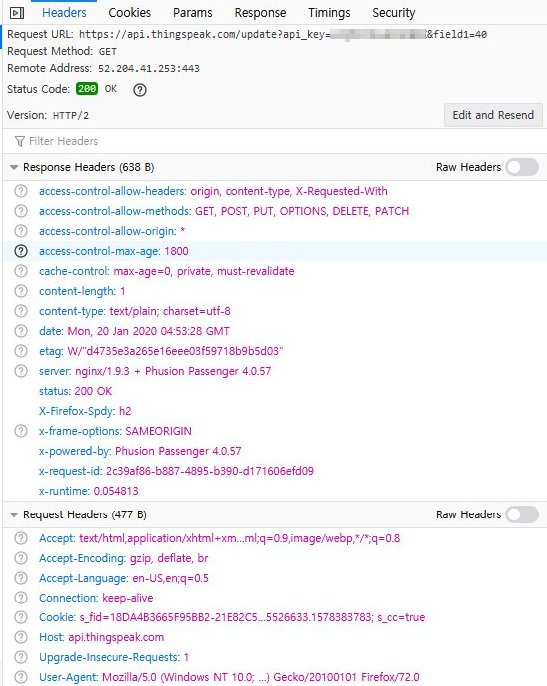
Task: Toggle the network panel sidebar pane icon
Action: 17,13
